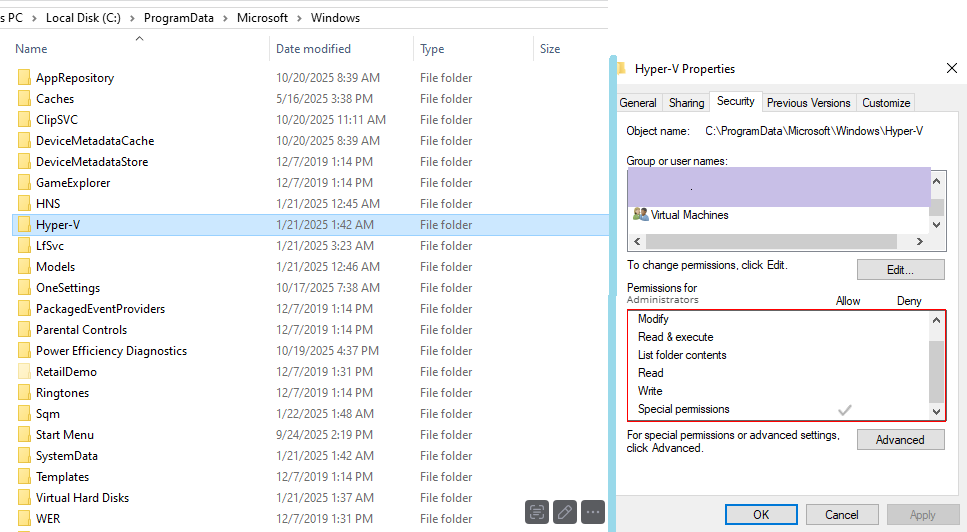The width and height of the screenshot is (967, 532).
Task: Click the Virtual Hard Disks folder icon
Action: click(24, 498)
